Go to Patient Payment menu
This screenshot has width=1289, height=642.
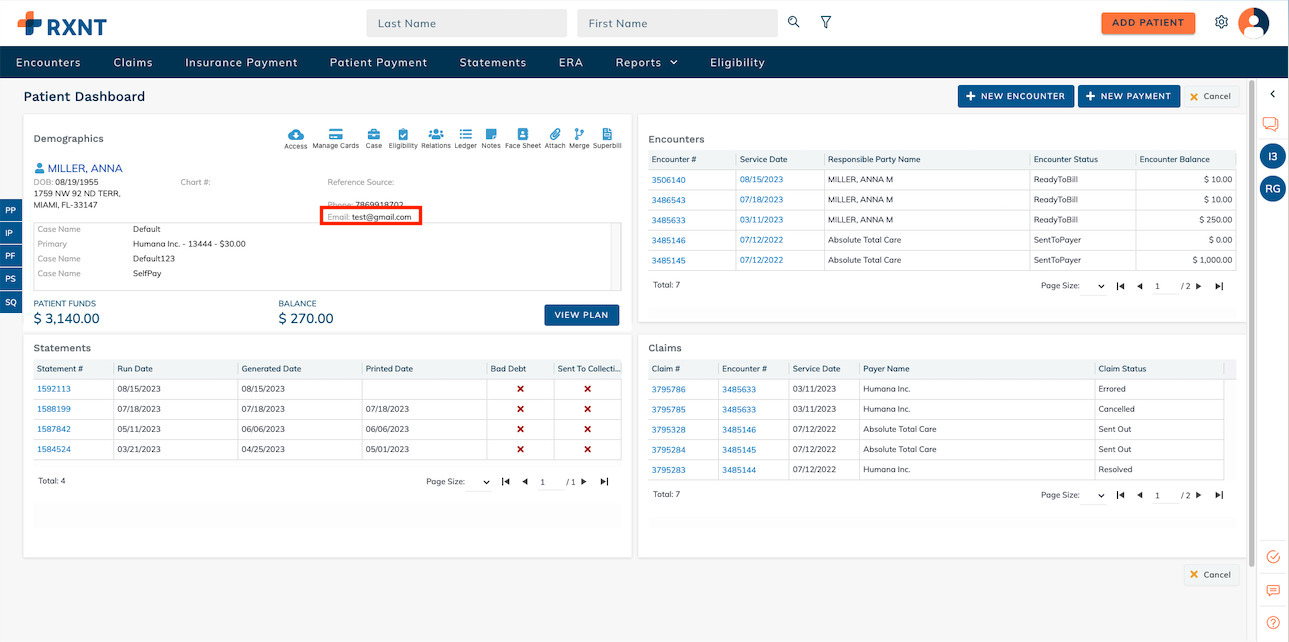click(378, 62)
